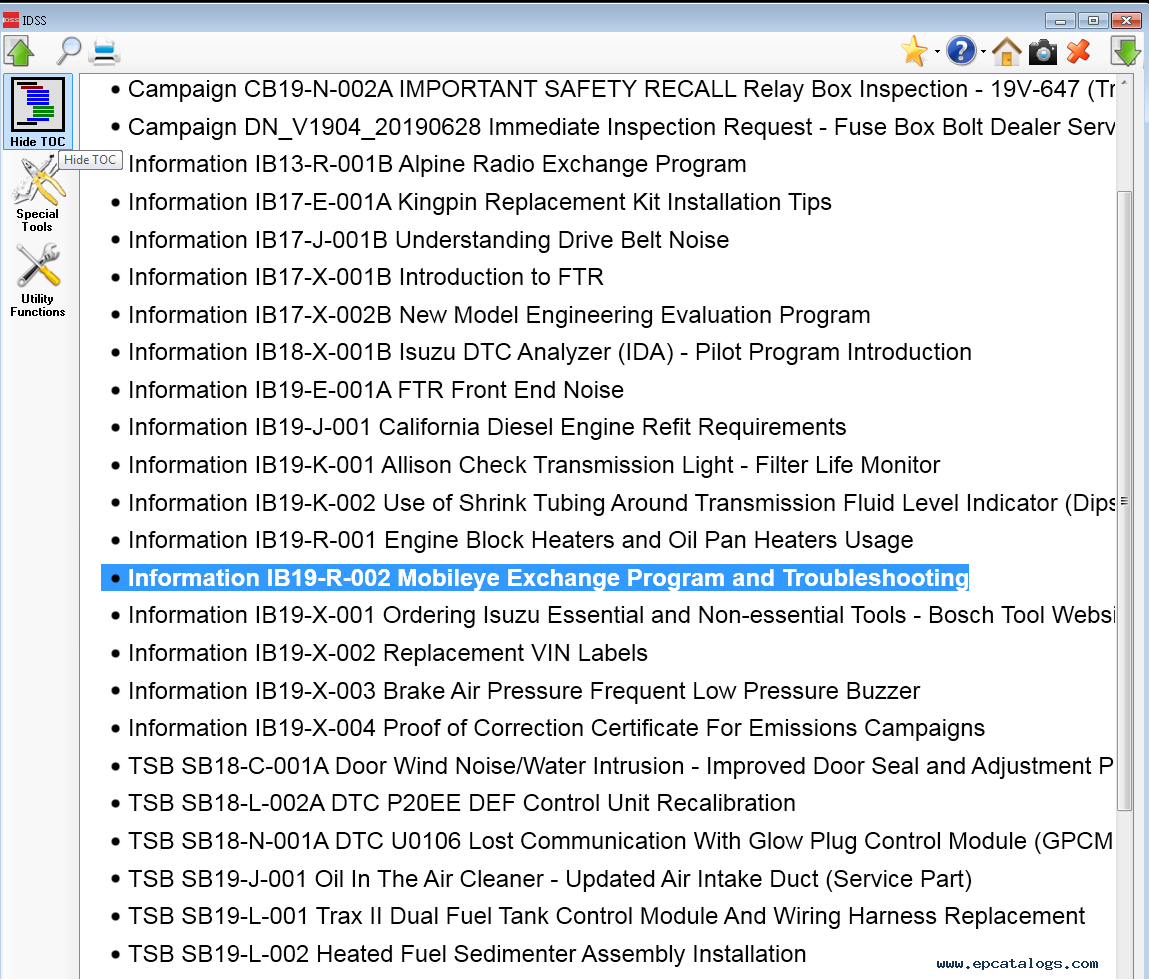This screenshot has height=980, width=1149.
Task: Select IB19-K-002 Shrink Tubing bulletin
Action: [x=621, y=503]
